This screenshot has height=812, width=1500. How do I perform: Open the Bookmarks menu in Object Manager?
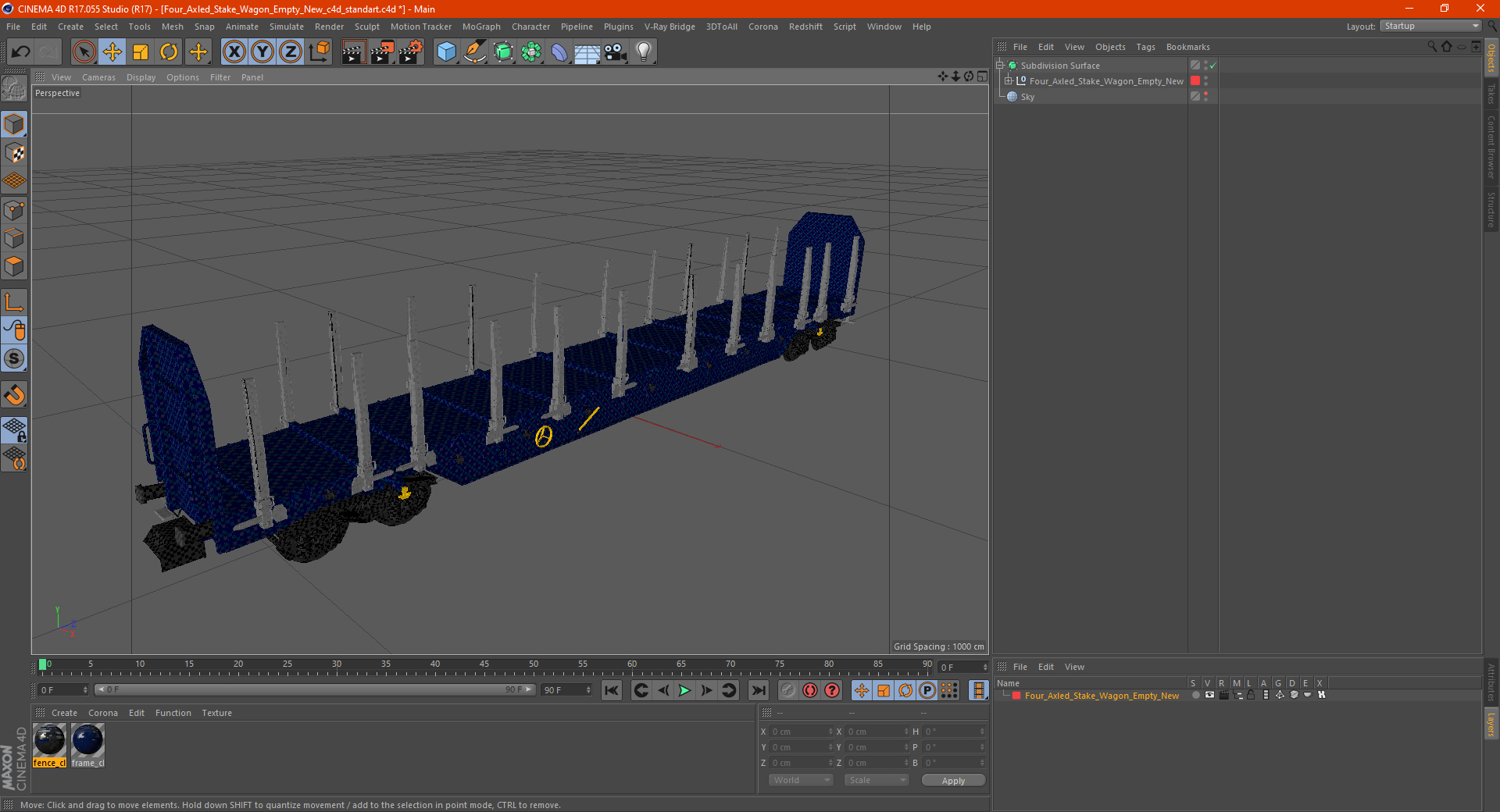pyautogui.click(x=1187, y=47)
